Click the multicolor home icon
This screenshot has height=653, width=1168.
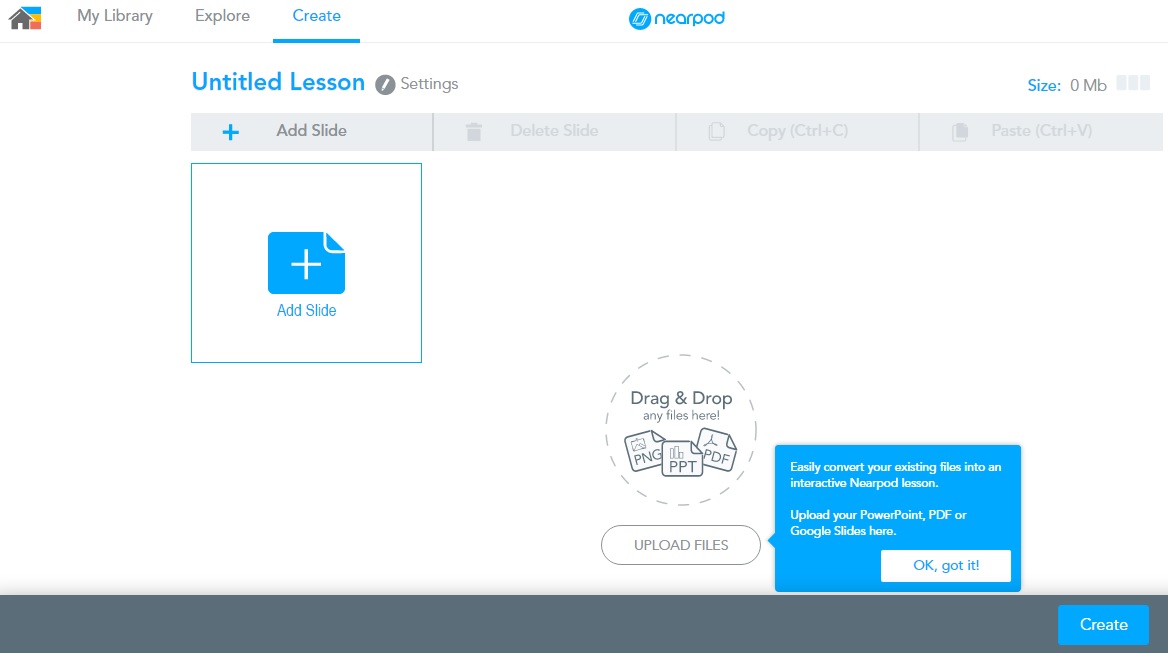point(24,17)
